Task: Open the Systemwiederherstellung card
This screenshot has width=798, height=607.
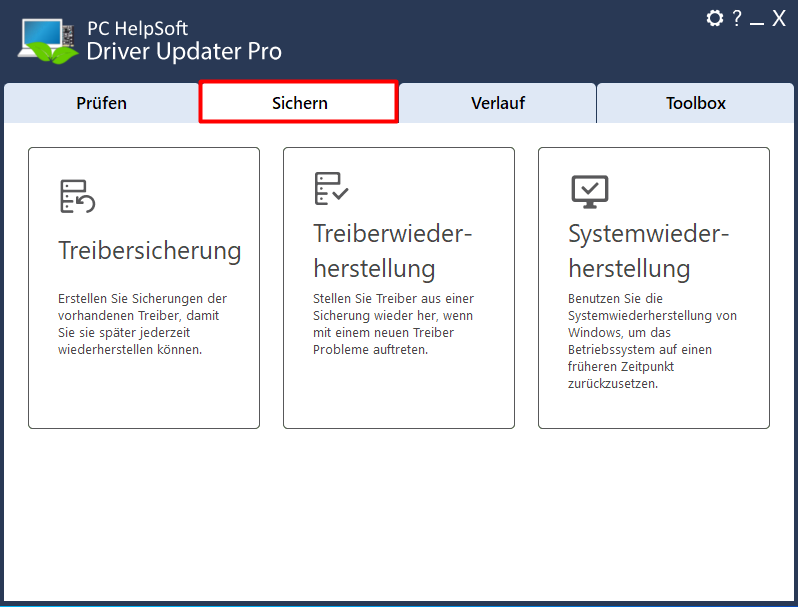Action: [654, 288]
